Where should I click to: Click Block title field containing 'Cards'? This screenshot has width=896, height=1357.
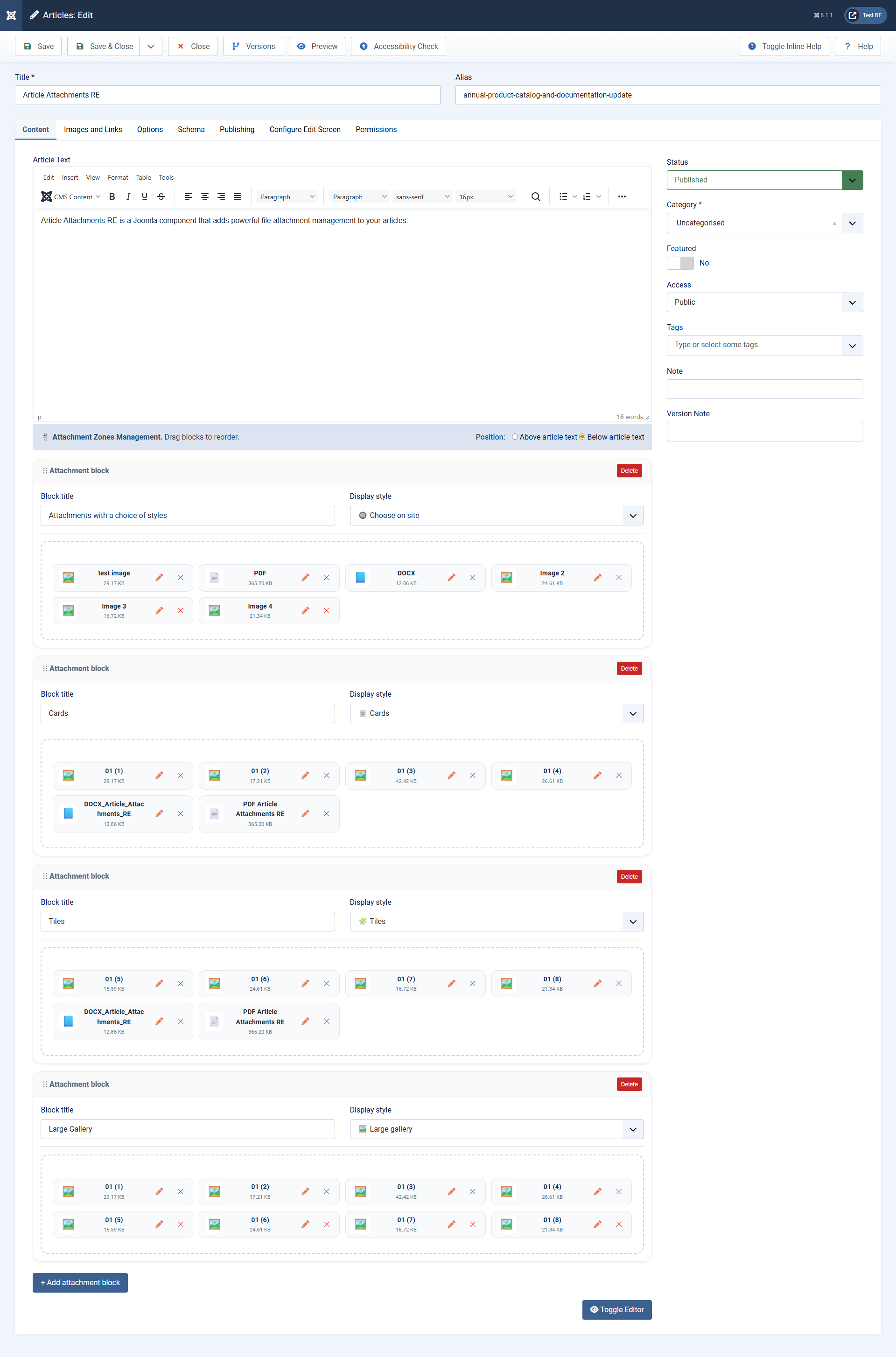188,713
